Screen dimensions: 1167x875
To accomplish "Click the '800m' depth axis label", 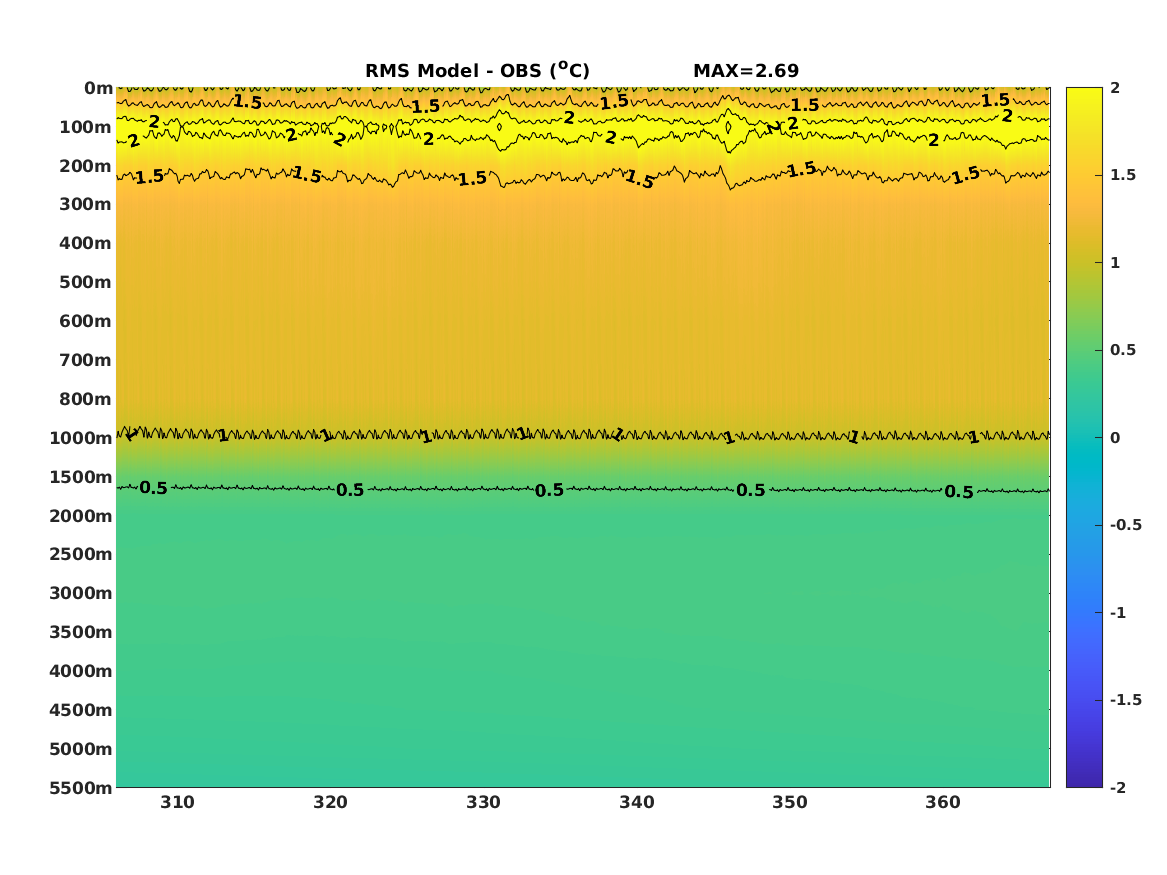I will (86, 399).
